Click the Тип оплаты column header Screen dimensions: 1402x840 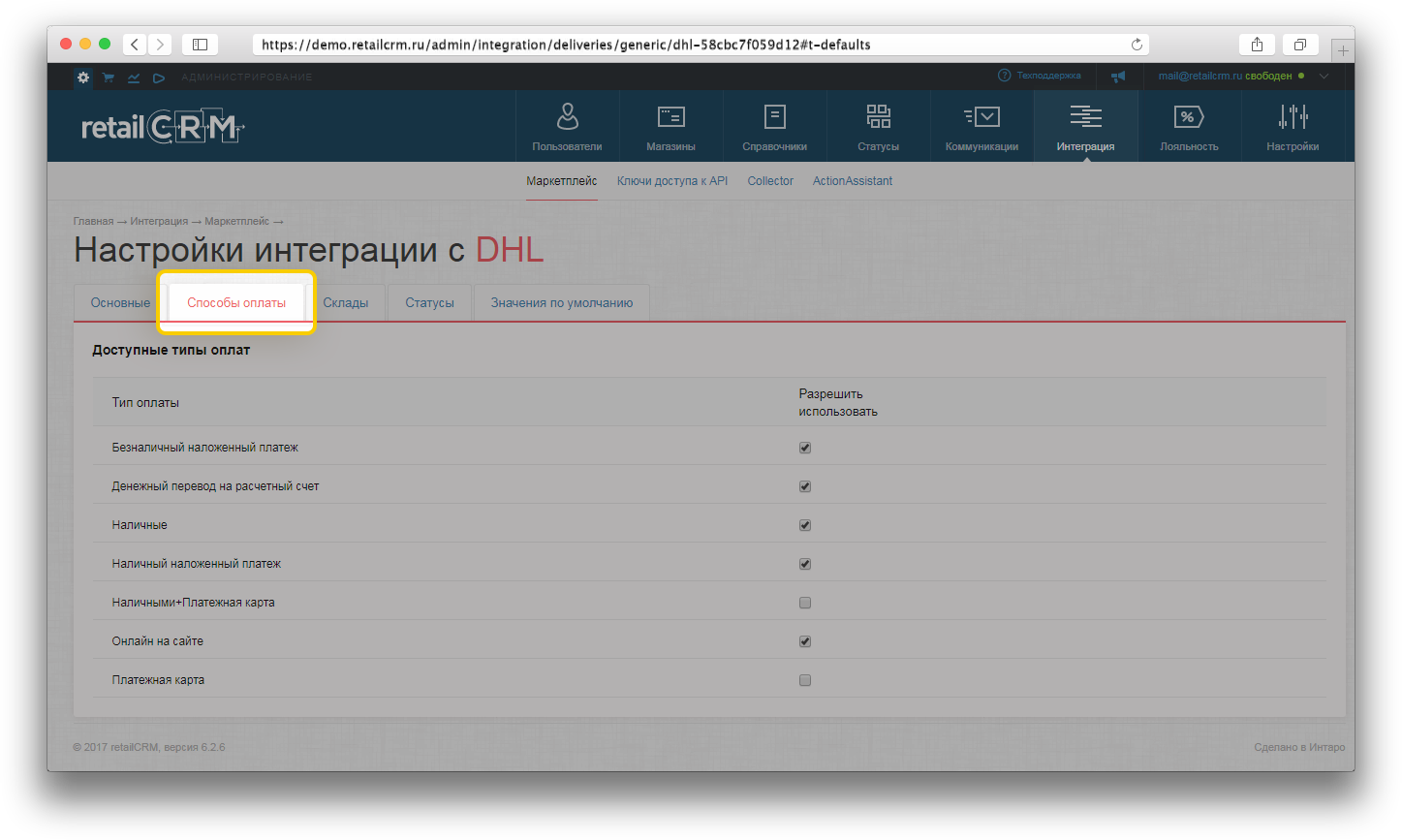tap(145, 403)
